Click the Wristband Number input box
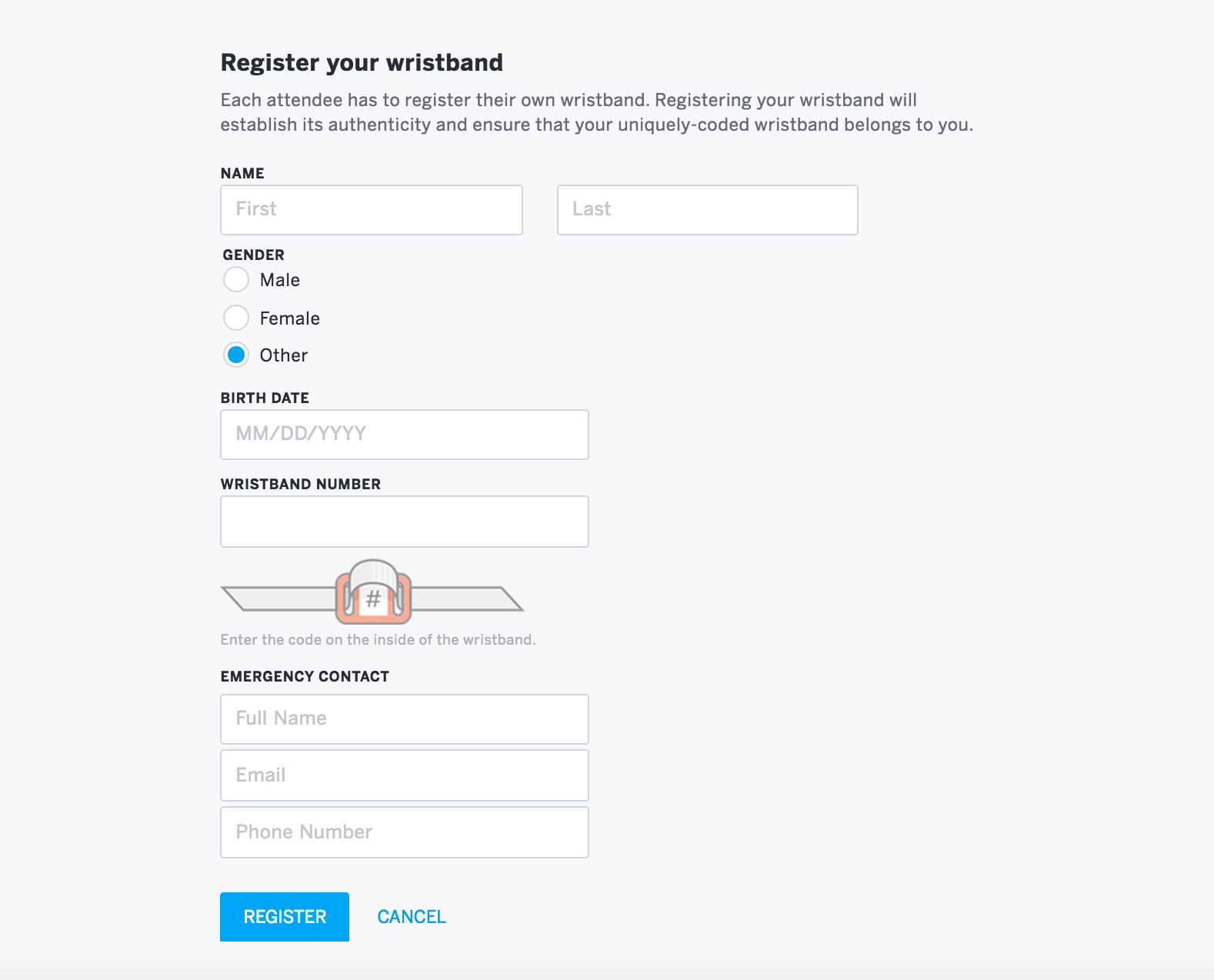The width and height of the screenshot is (1214, 980). [405, 522]
